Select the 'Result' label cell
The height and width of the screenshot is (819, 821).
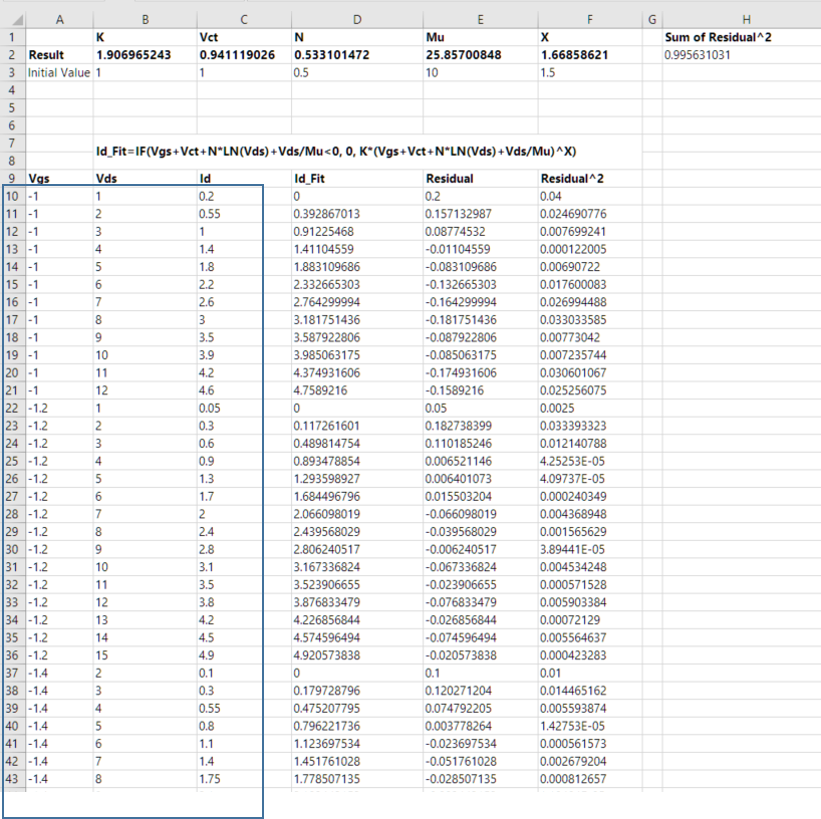point(60,55)
